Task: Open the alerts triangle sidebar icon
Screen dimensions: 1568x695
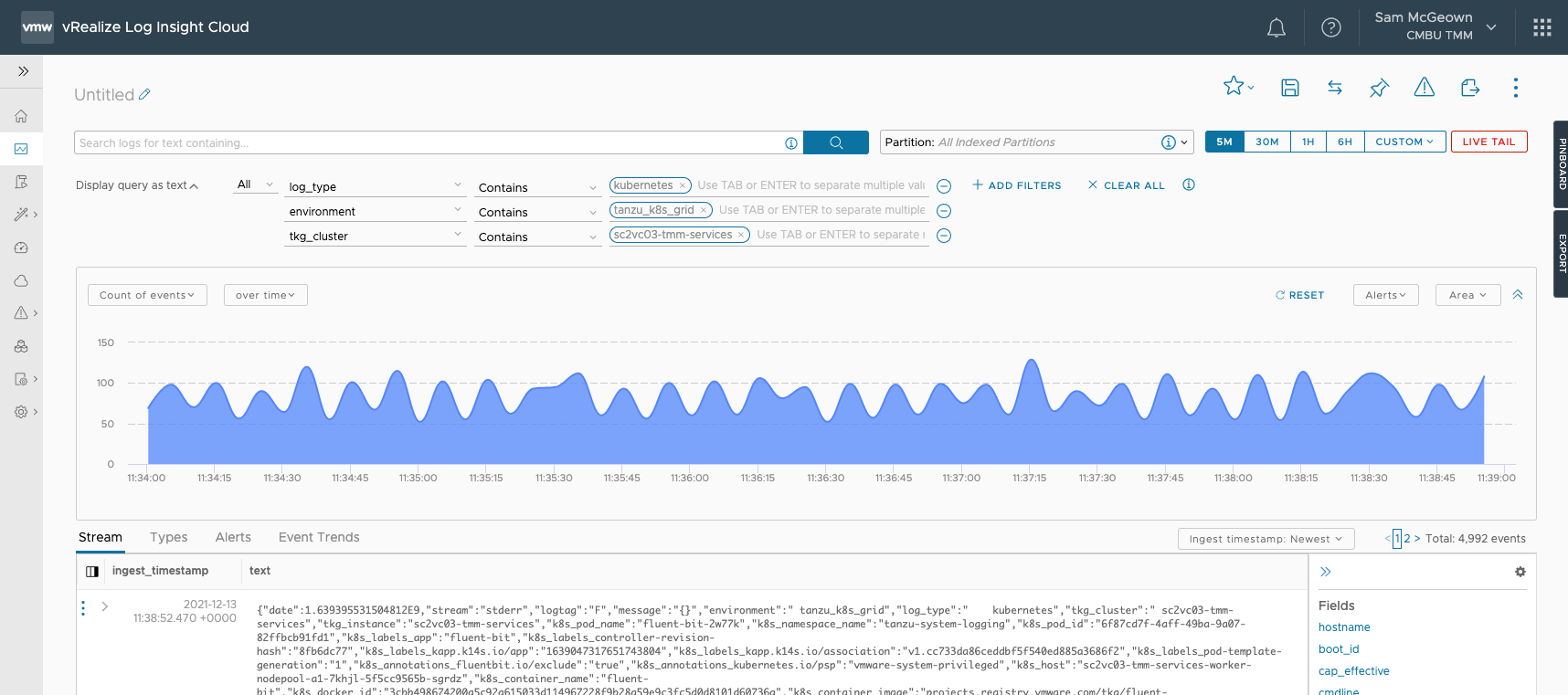Action: point(21,313)
